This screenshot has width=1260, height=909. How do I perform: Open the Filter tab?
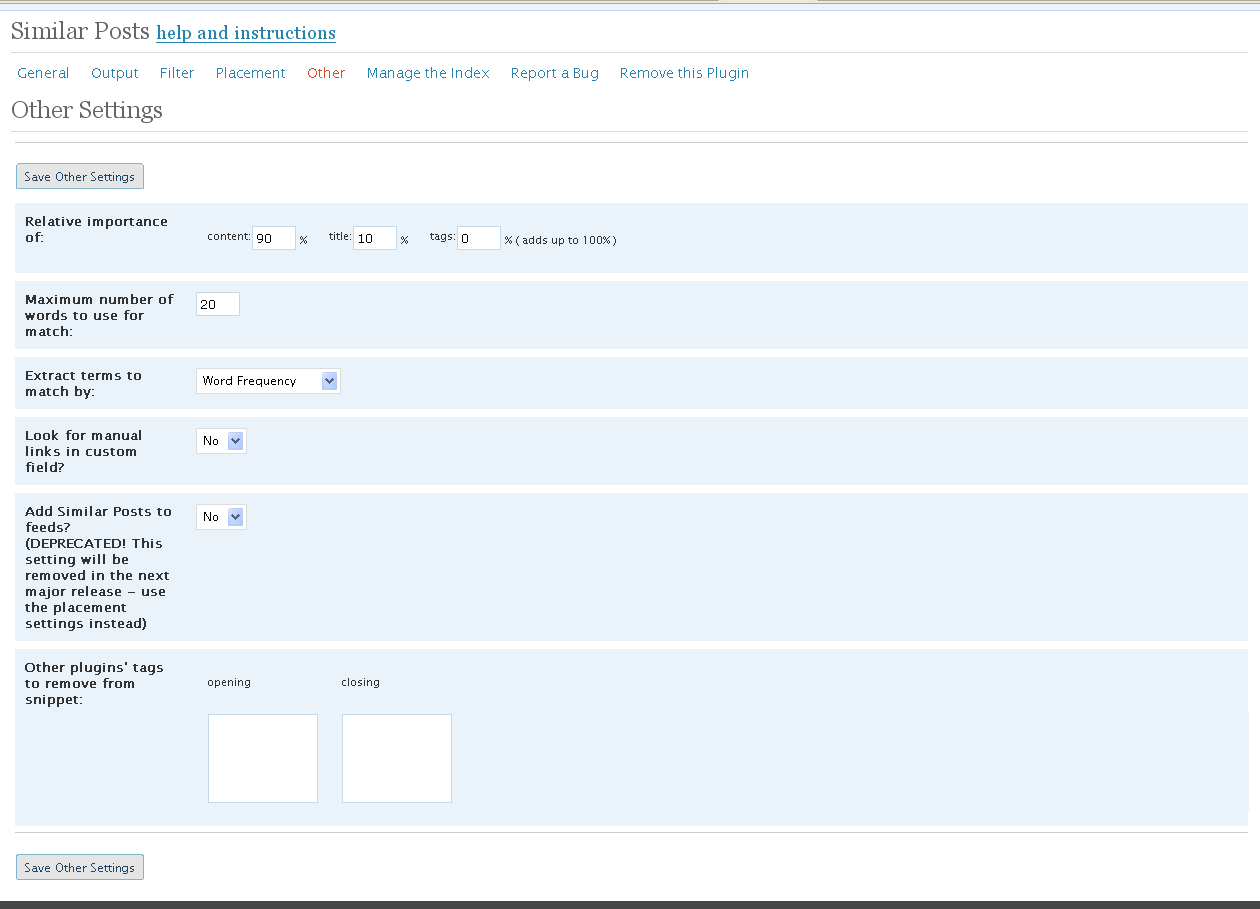coord(177,73)
